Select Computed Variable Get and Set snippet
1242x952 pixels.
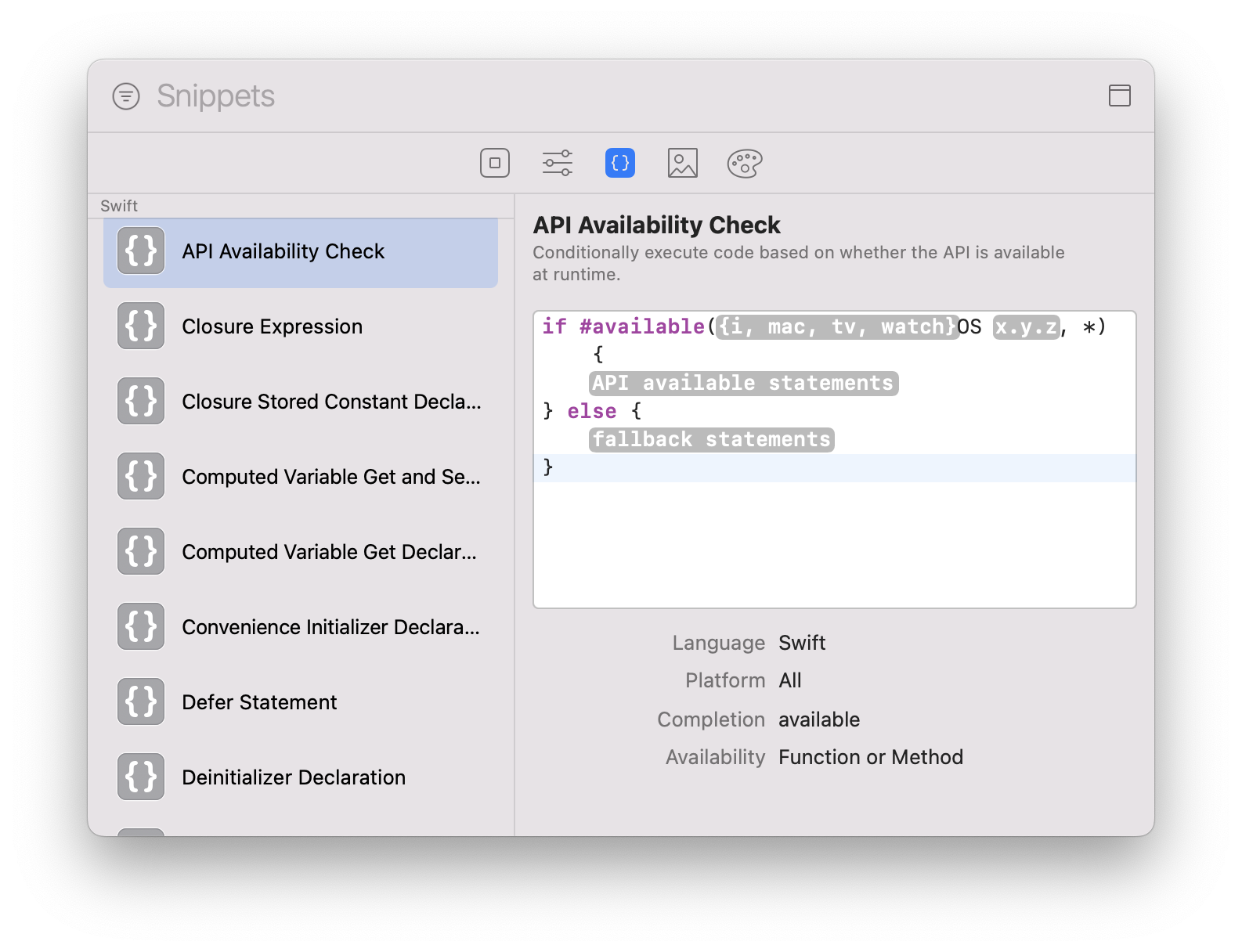pos(301,477)
